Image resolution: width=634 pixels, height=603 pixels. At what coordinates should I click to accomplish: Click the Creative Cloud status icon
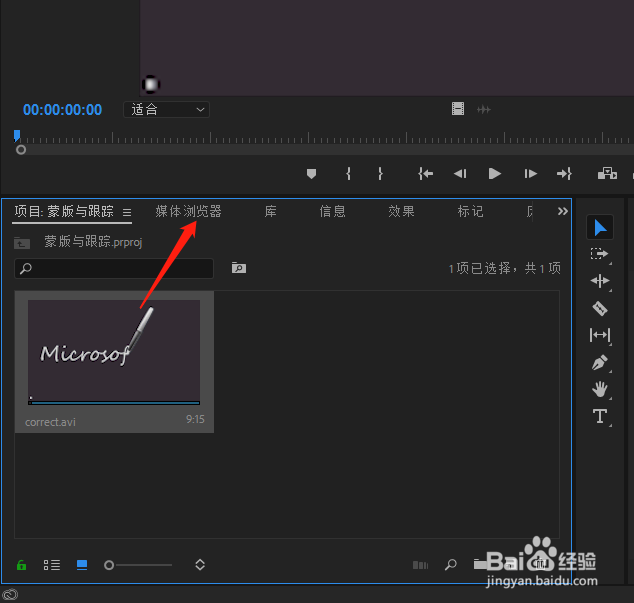10,595
